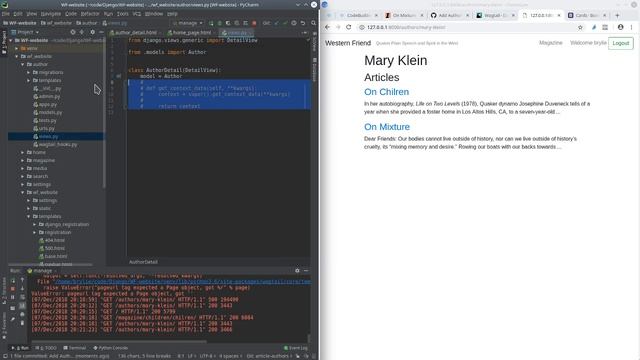Image resolution: width=640 pixels, height=360 pixels.
Task: Click the red Stop button in PyCharm toolbar
Action: pos(254,23)
